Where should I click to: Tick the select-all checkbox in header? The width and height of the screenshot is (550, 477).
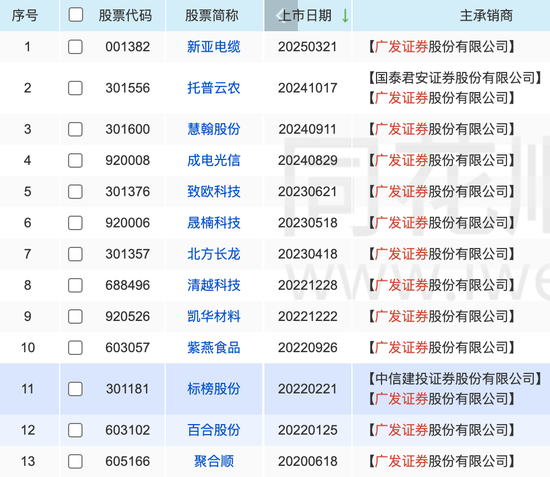click(x=76, y=15)
